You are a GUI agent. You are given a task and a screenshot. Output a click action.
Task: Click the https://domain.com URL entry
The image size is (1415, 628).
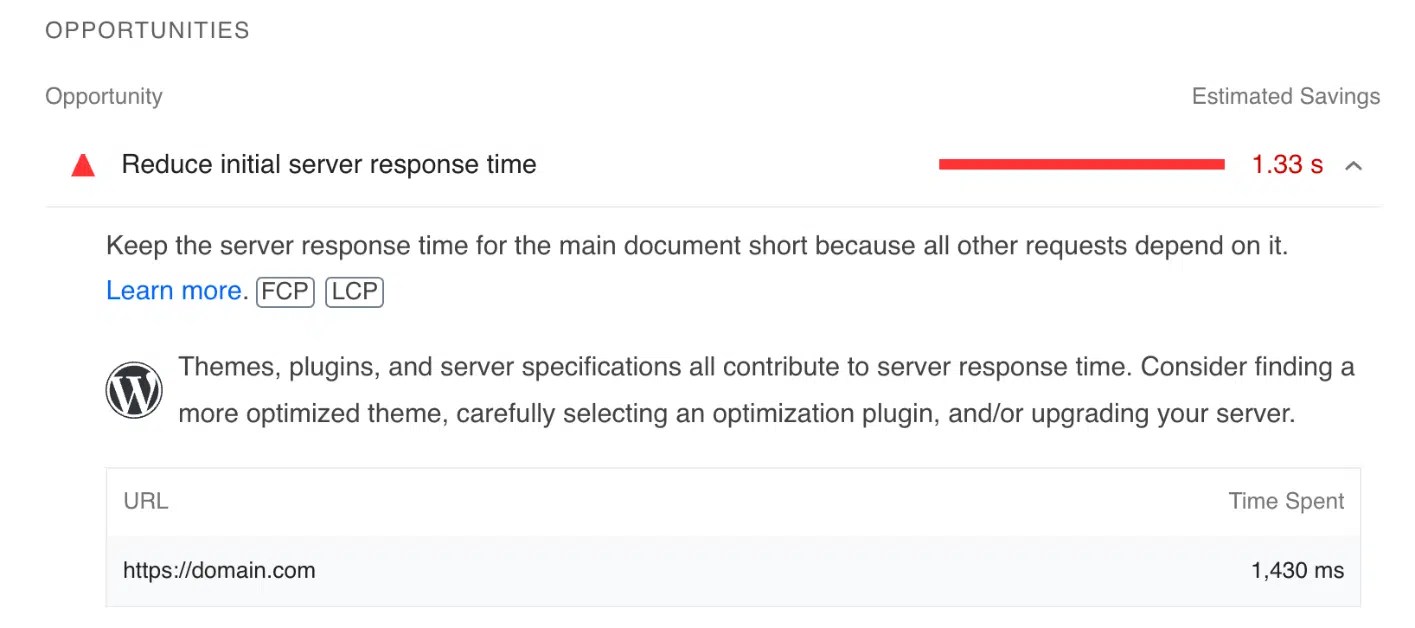pyautogui.click(x=218, y=570)
